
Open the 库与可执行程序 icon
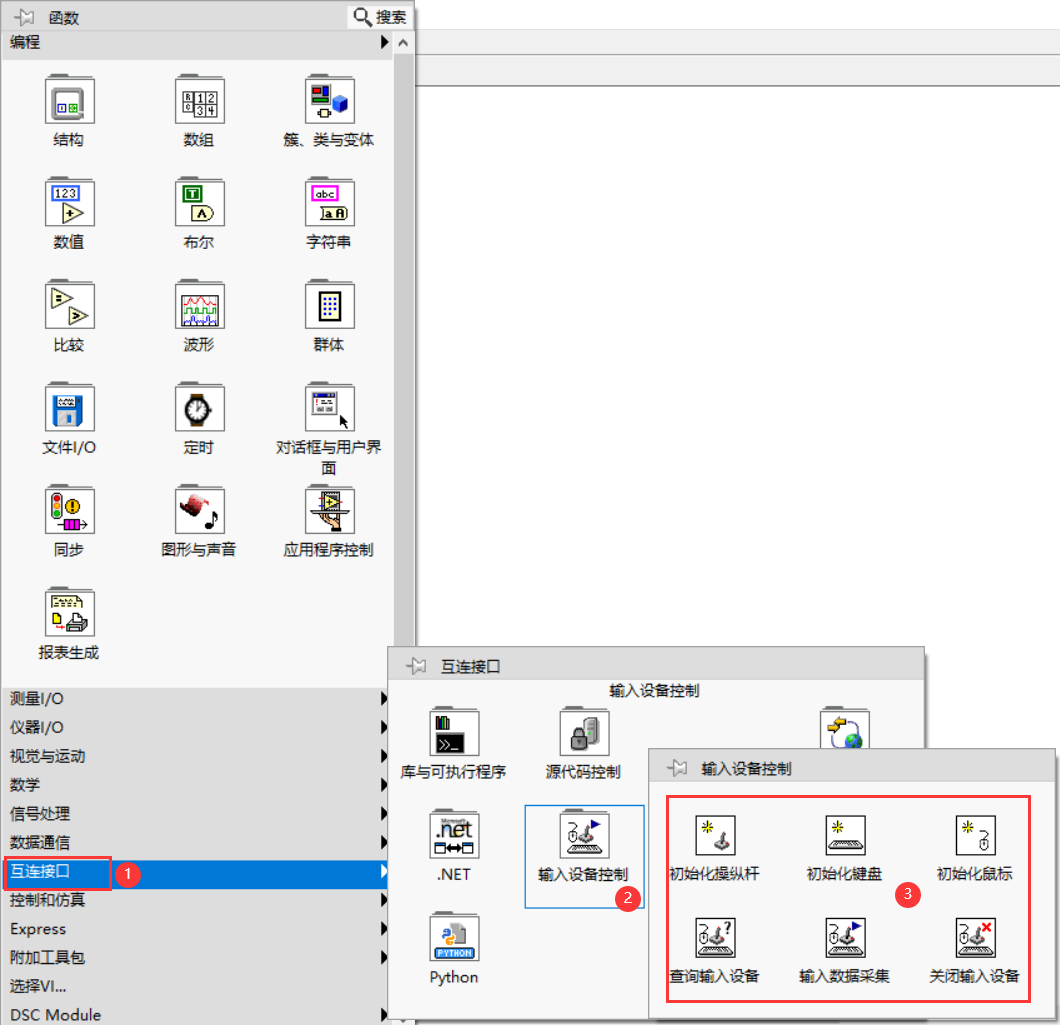454,732
